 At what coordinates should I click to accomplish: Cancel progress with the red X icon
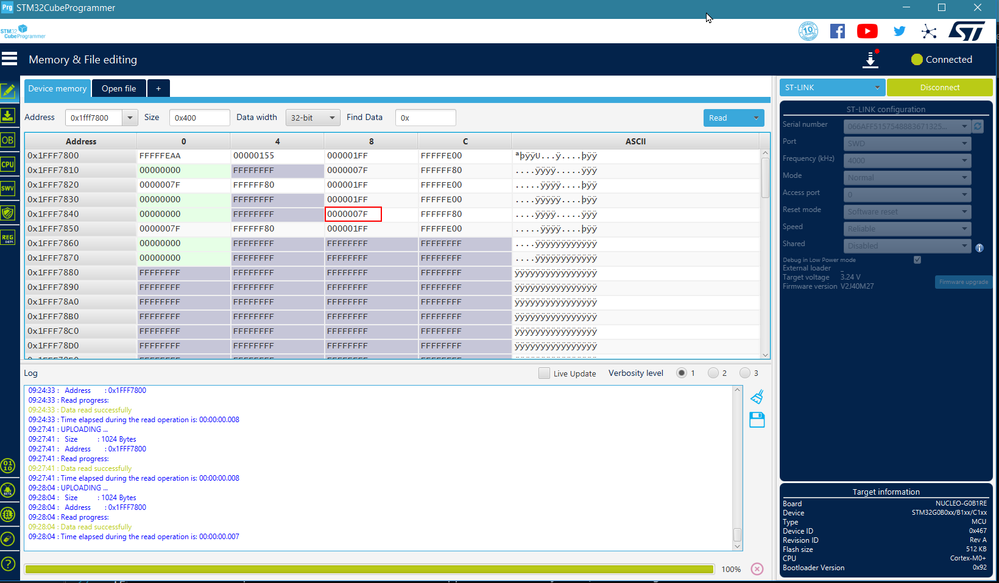pos(757,568)
